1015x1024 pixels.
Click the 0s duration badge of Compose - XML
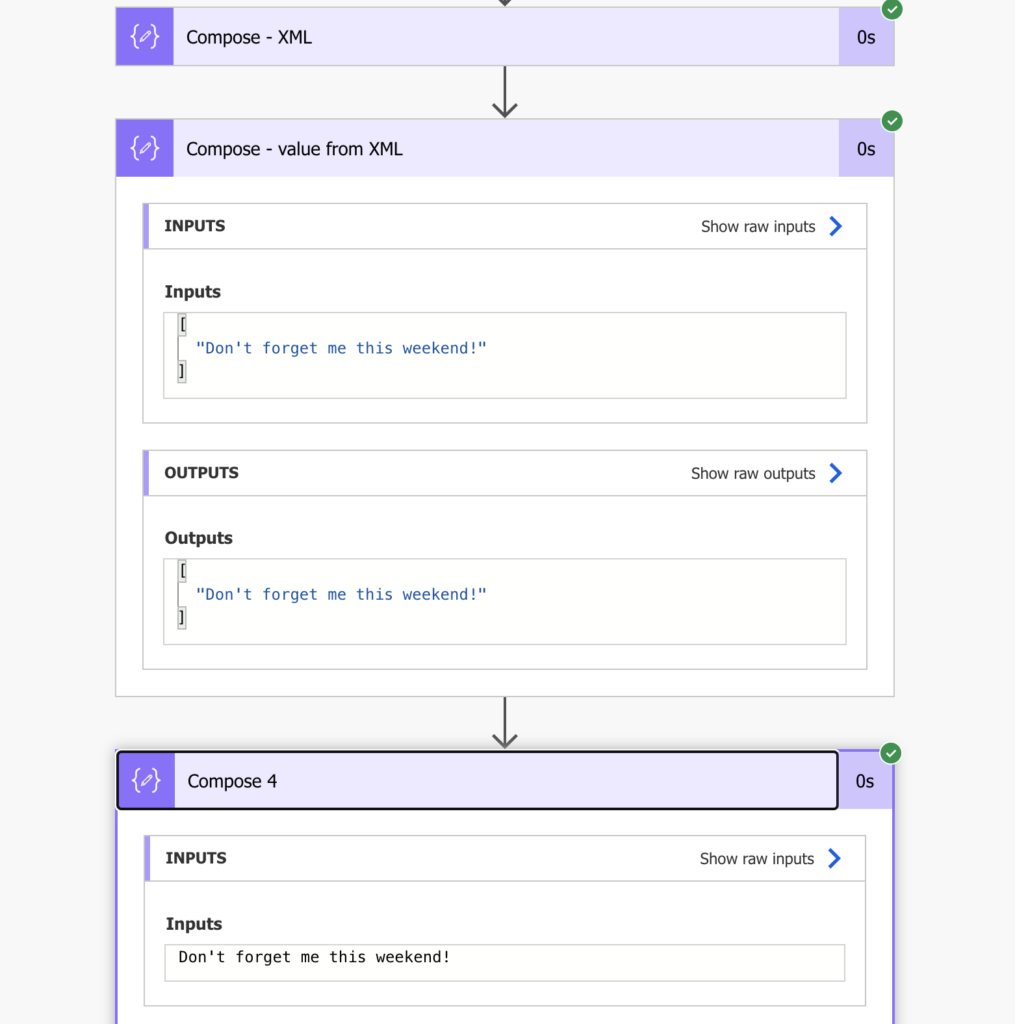(866, 37)
